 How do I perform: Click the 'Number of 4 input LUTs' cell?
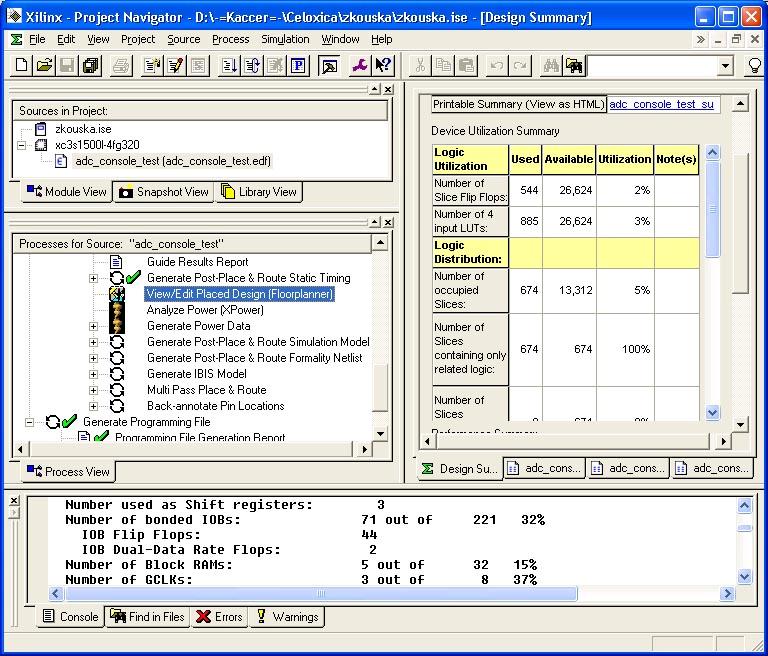point(470,221)
